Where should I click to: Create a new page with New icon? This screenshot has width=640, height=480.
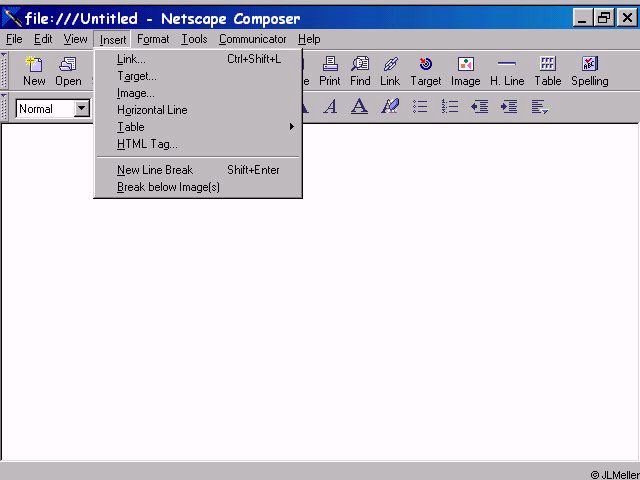(x=34, y=71)
